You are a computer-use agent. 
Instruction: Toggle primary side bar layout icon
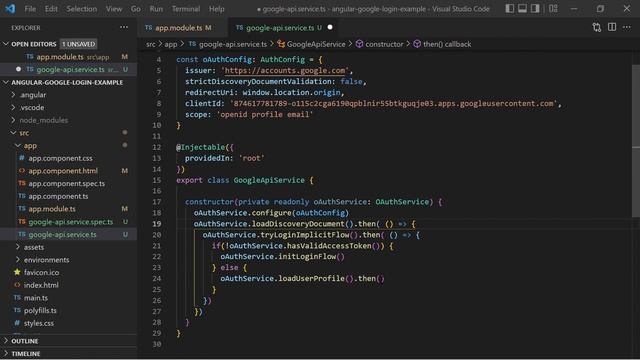click(509, 9)
